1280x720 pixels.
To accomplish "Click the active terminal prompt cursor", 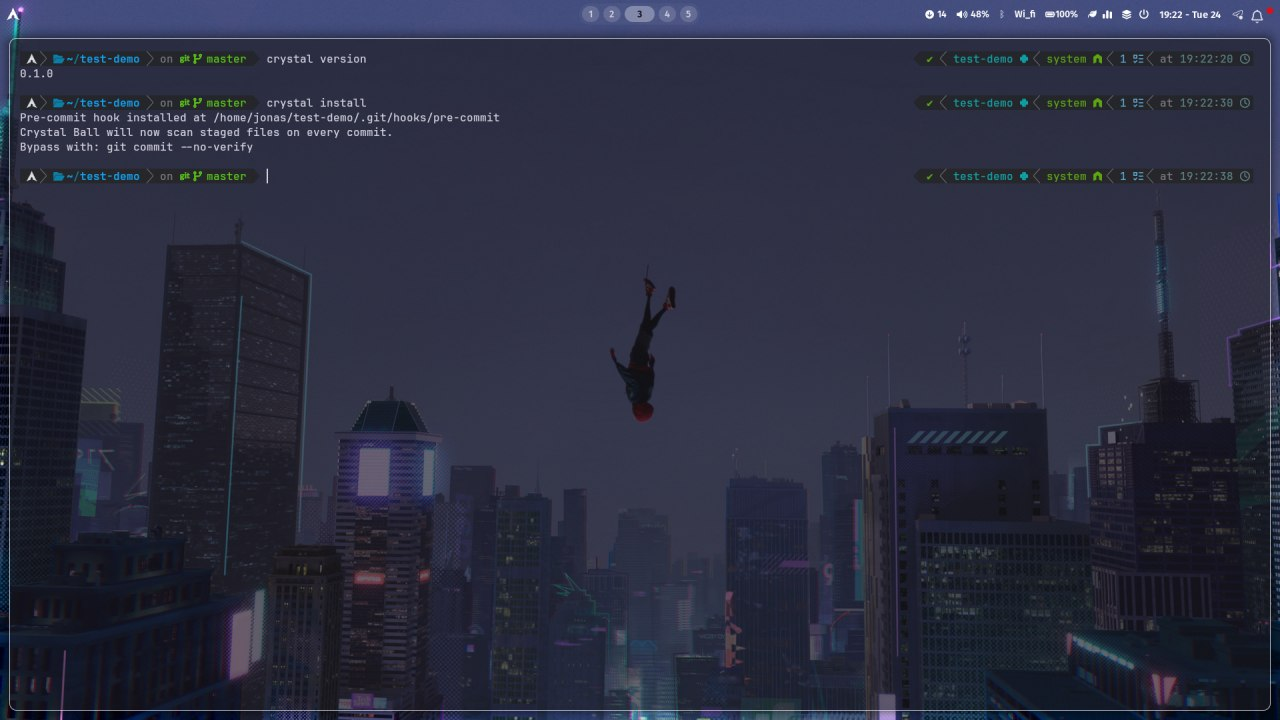I will pos(268,176).
